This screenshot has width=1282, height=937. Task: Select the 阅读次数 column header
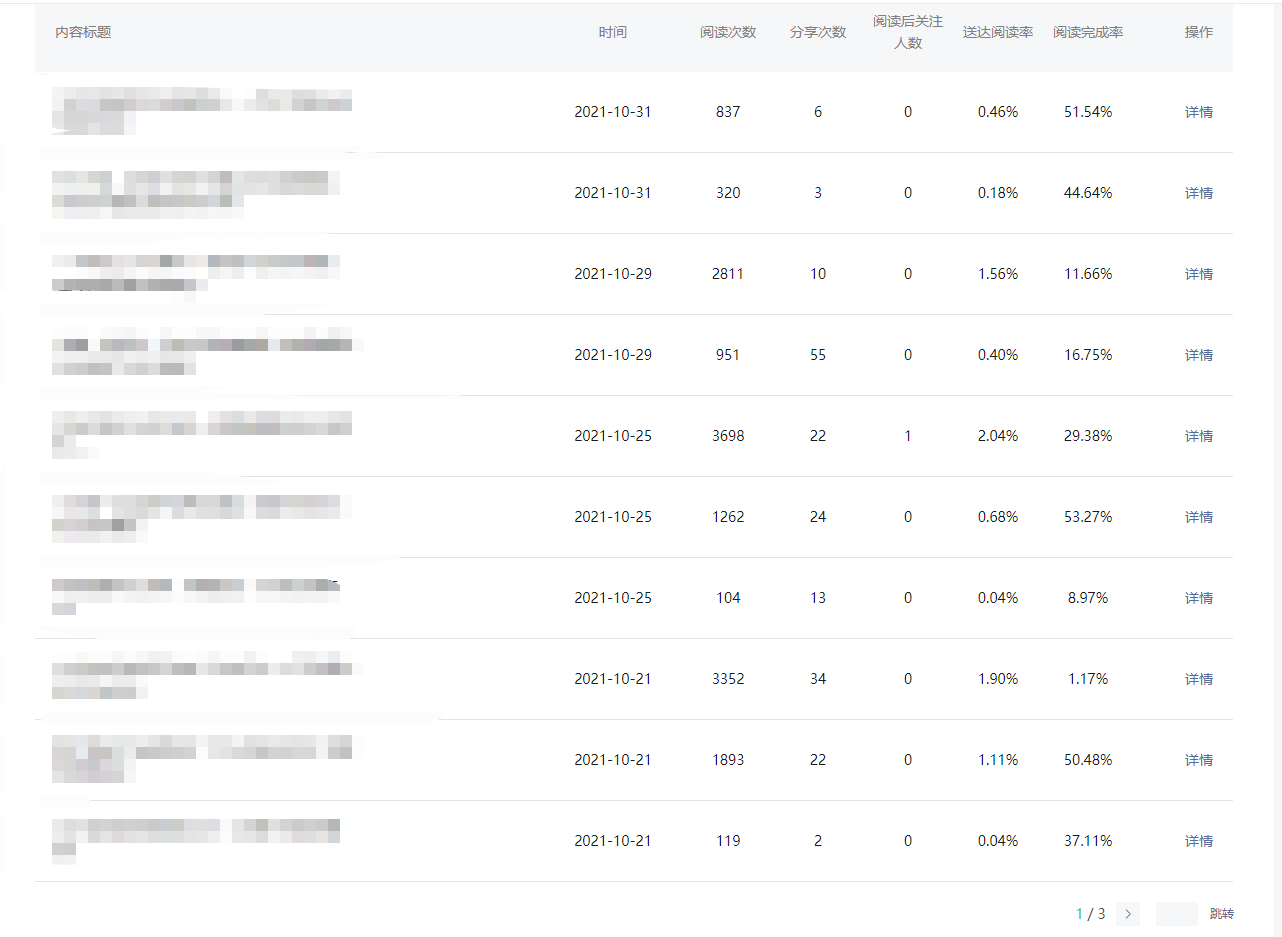click(728, 32)
